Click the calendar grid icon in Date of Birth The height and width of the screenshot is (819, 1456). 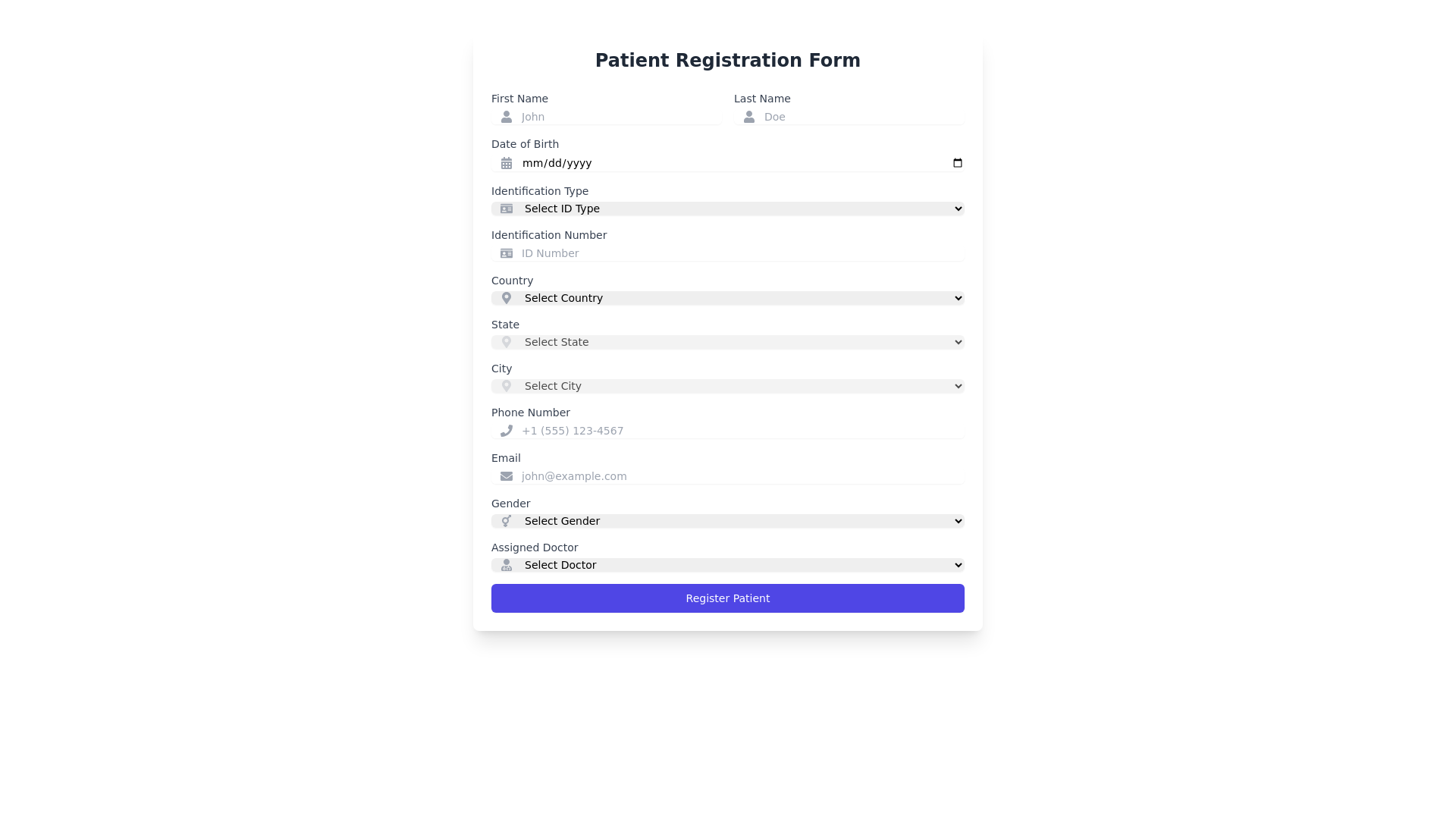[x=507, y=163]
